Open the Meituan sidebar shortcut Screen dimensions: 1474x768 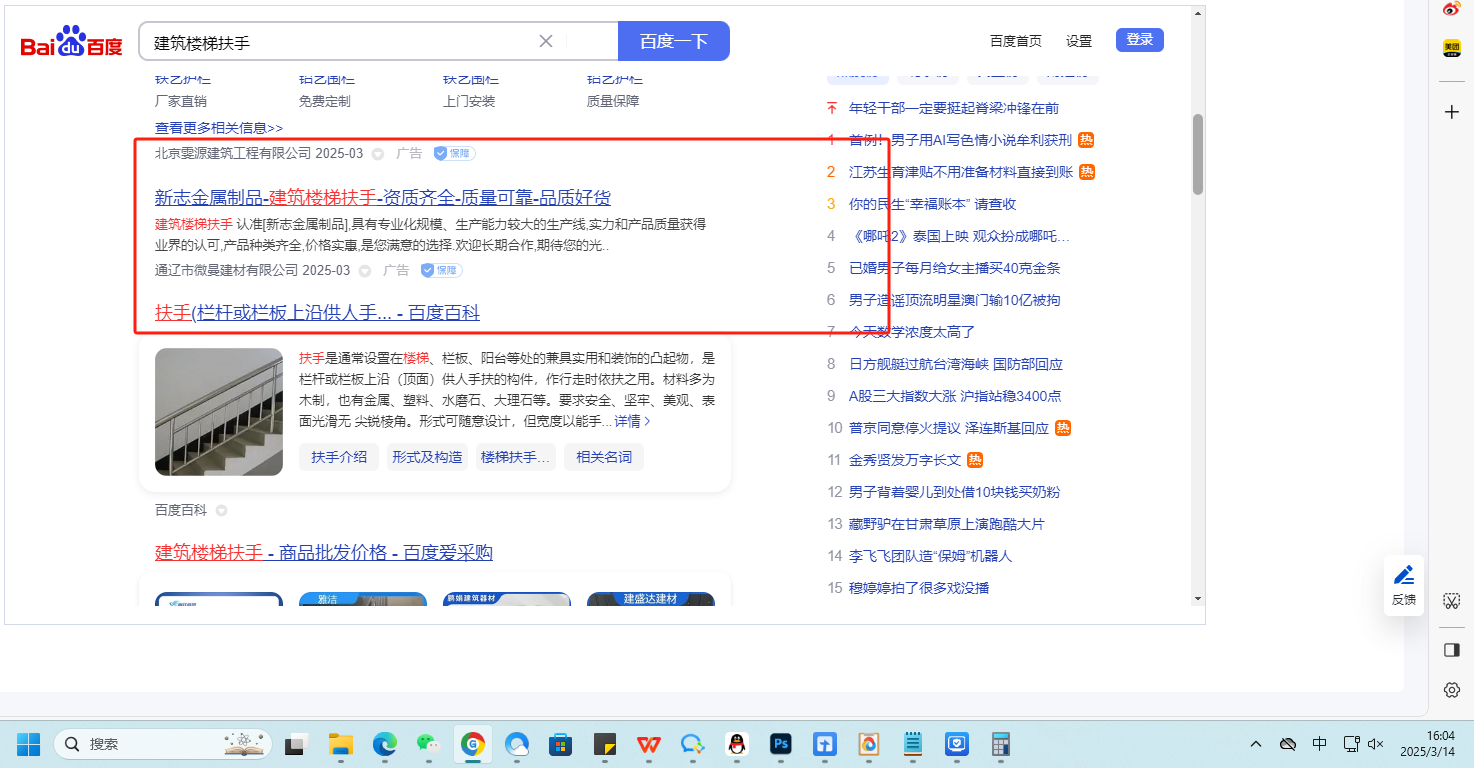click(x=1452, y=48)
